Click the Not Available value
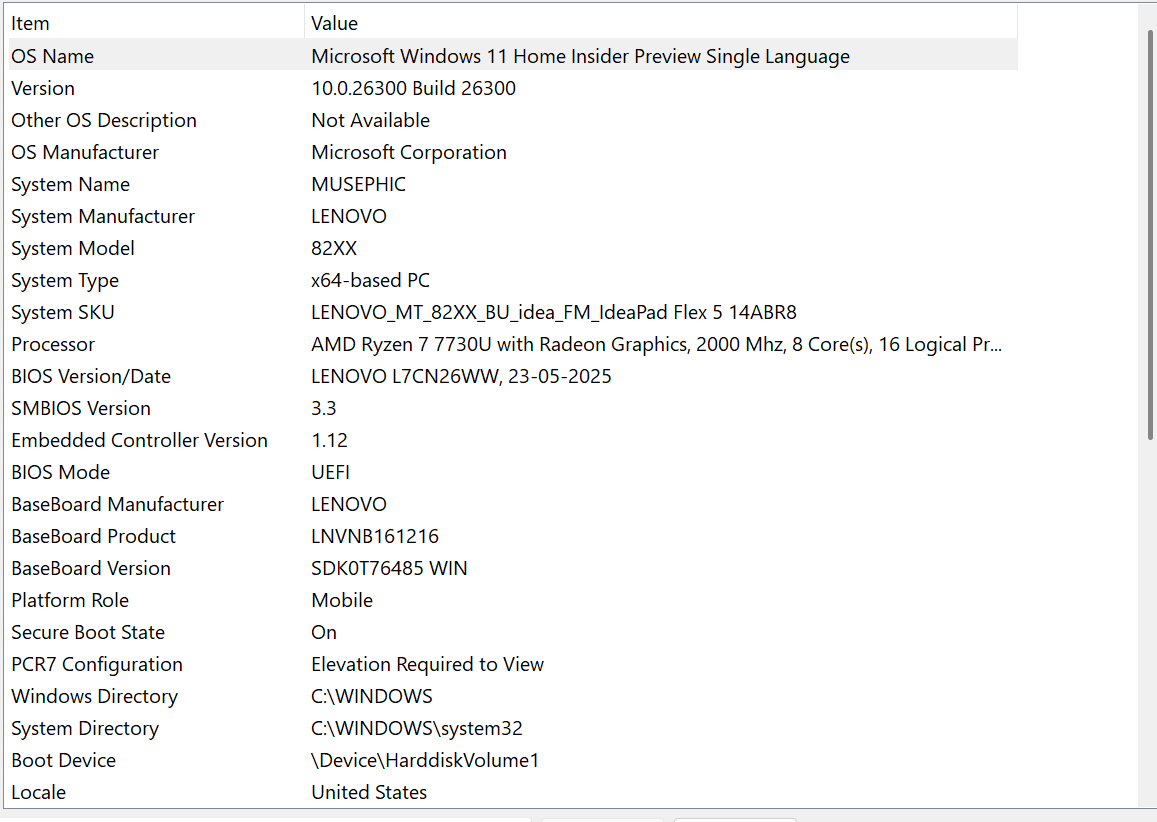 coord(370,120)
